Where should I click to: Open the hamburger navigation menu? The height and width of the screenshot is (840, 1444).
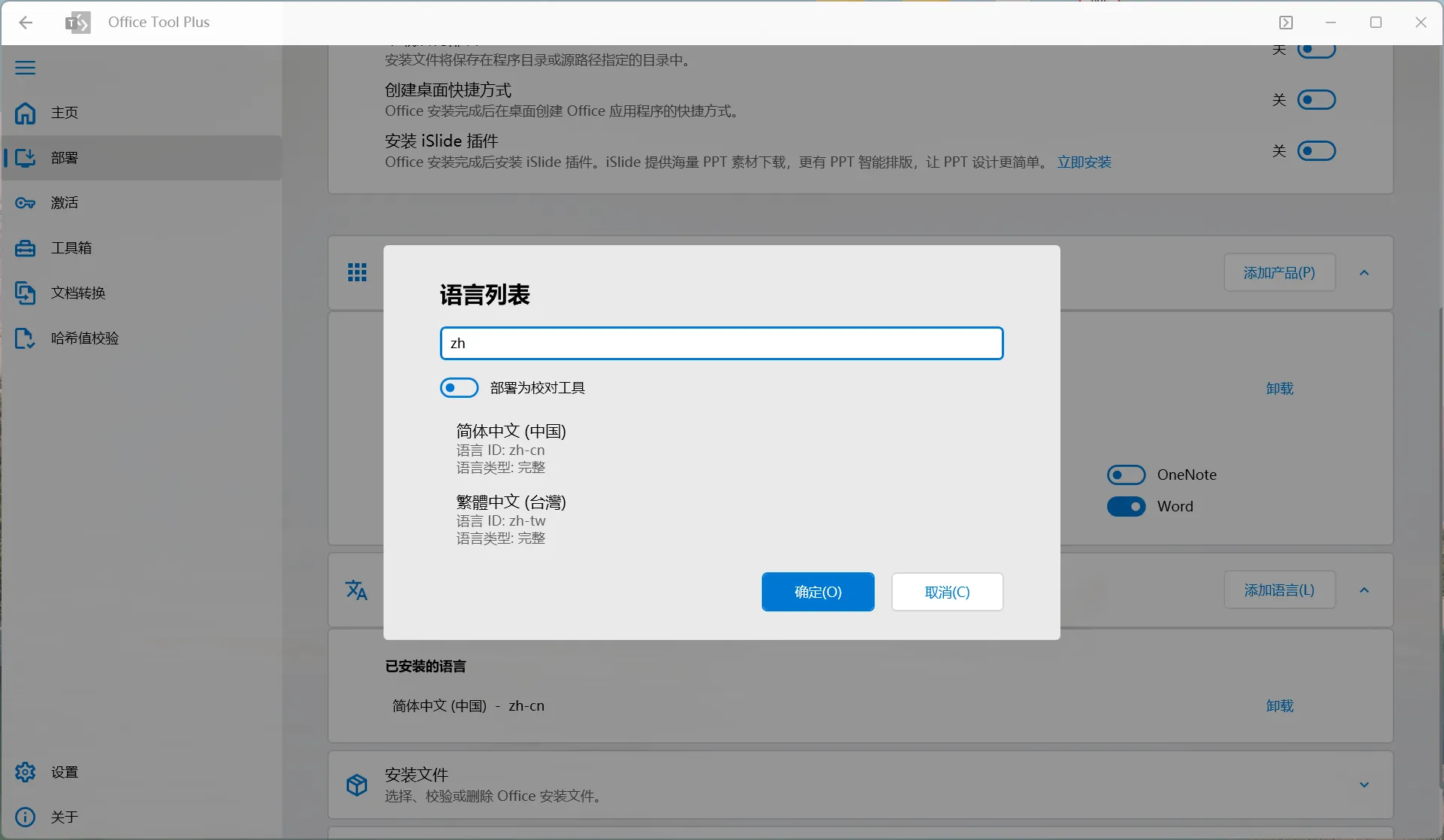point(25,68)
